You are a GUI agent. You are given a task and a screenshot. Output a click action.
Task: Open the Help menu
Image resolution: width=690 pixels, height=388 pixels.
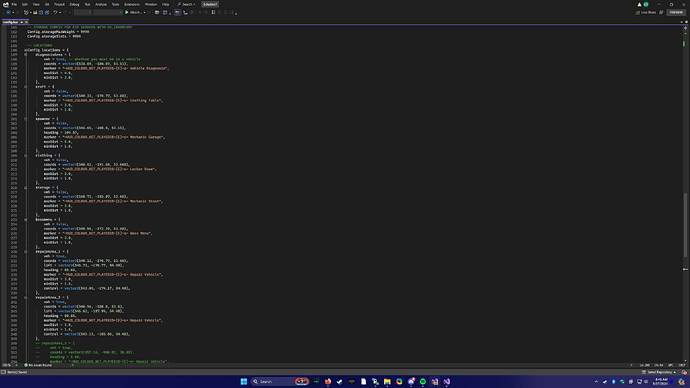click(x=165, y=4)
